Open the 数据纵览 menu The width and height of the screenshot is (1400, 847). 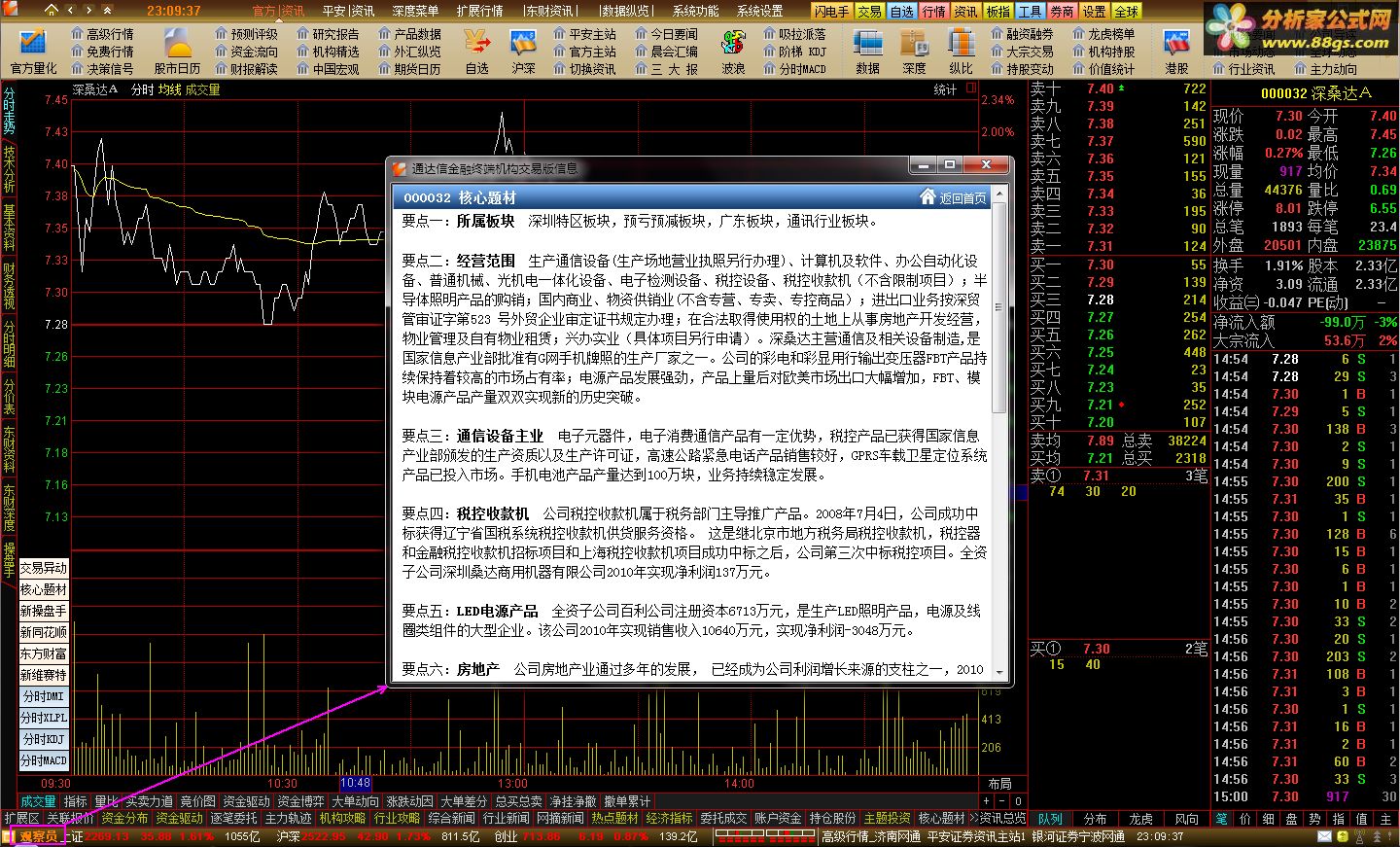click(x=626, y=11)
